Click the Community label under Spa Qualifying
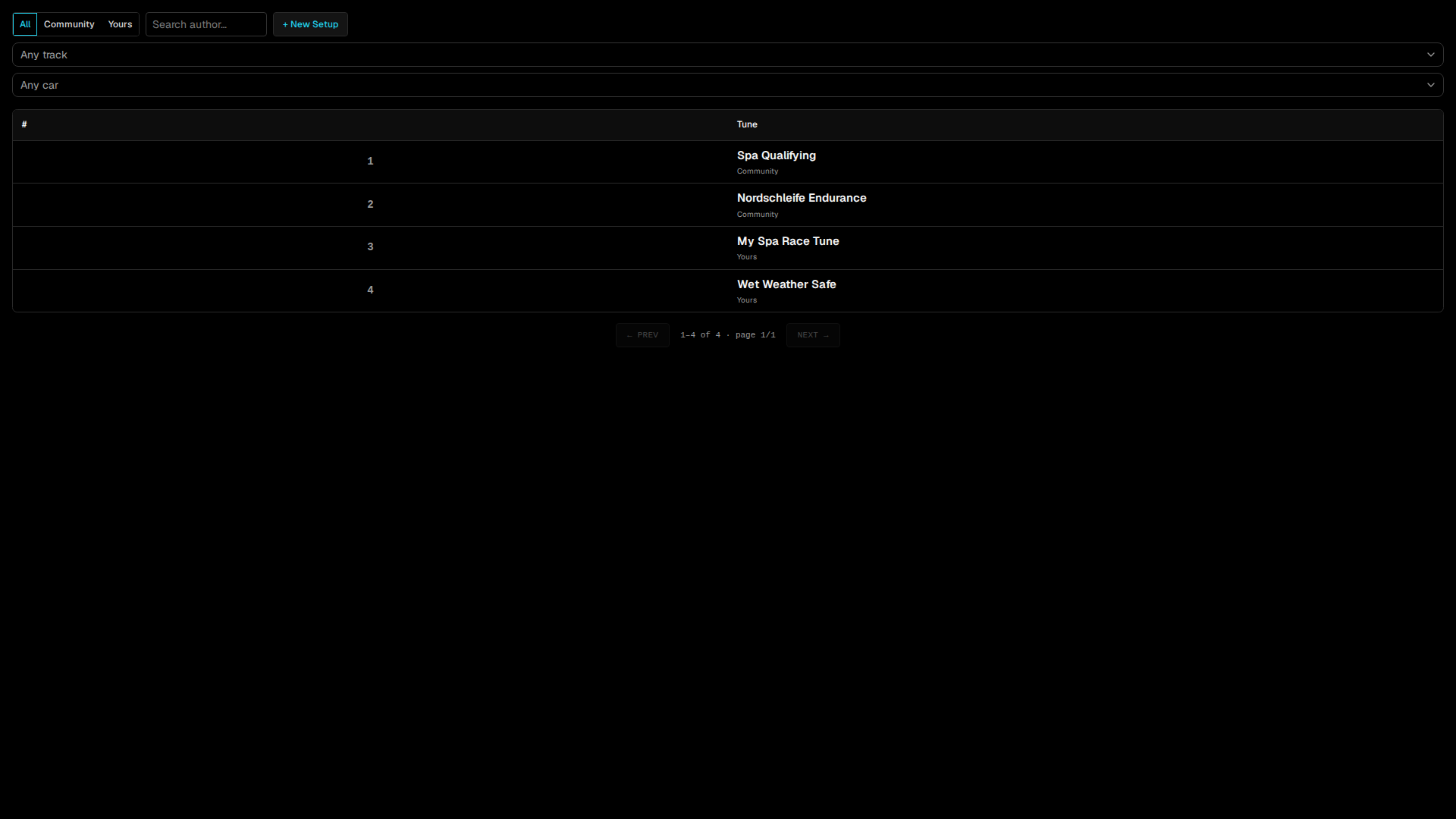Image resolution: width=1456 pixels, height=819 pixels. coord(758,171)
